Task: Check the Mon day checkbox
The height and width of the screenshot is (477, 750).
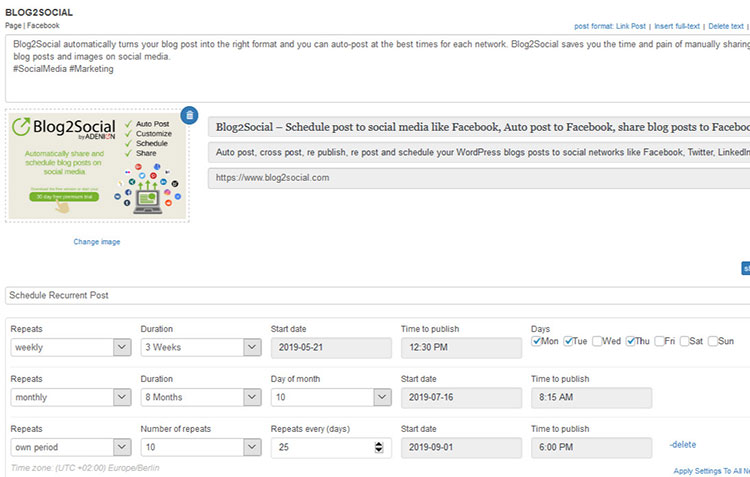Action: point(538,341)
